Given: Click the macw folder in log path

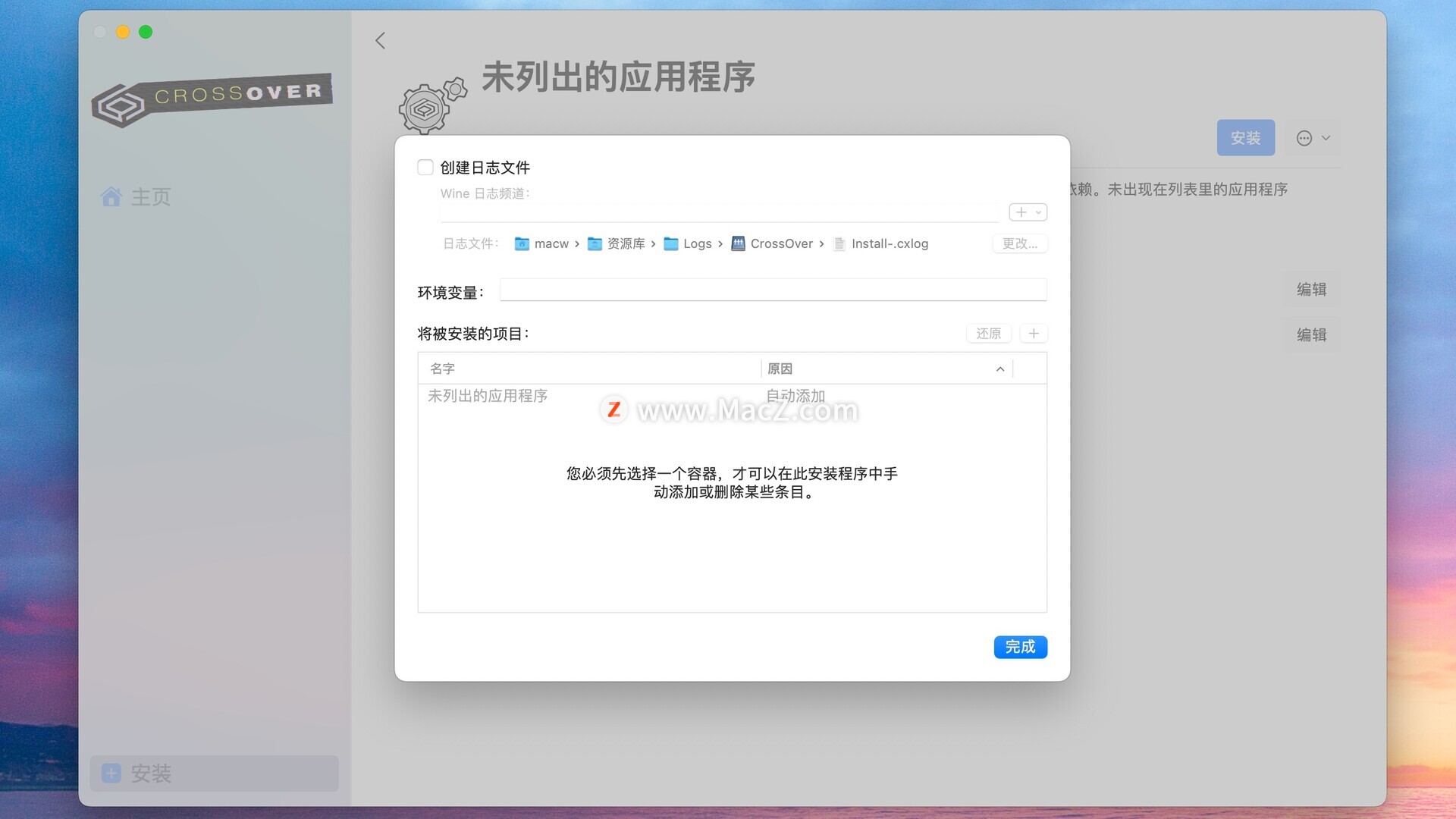Looking at the screenshot, I should pos(541,243).
